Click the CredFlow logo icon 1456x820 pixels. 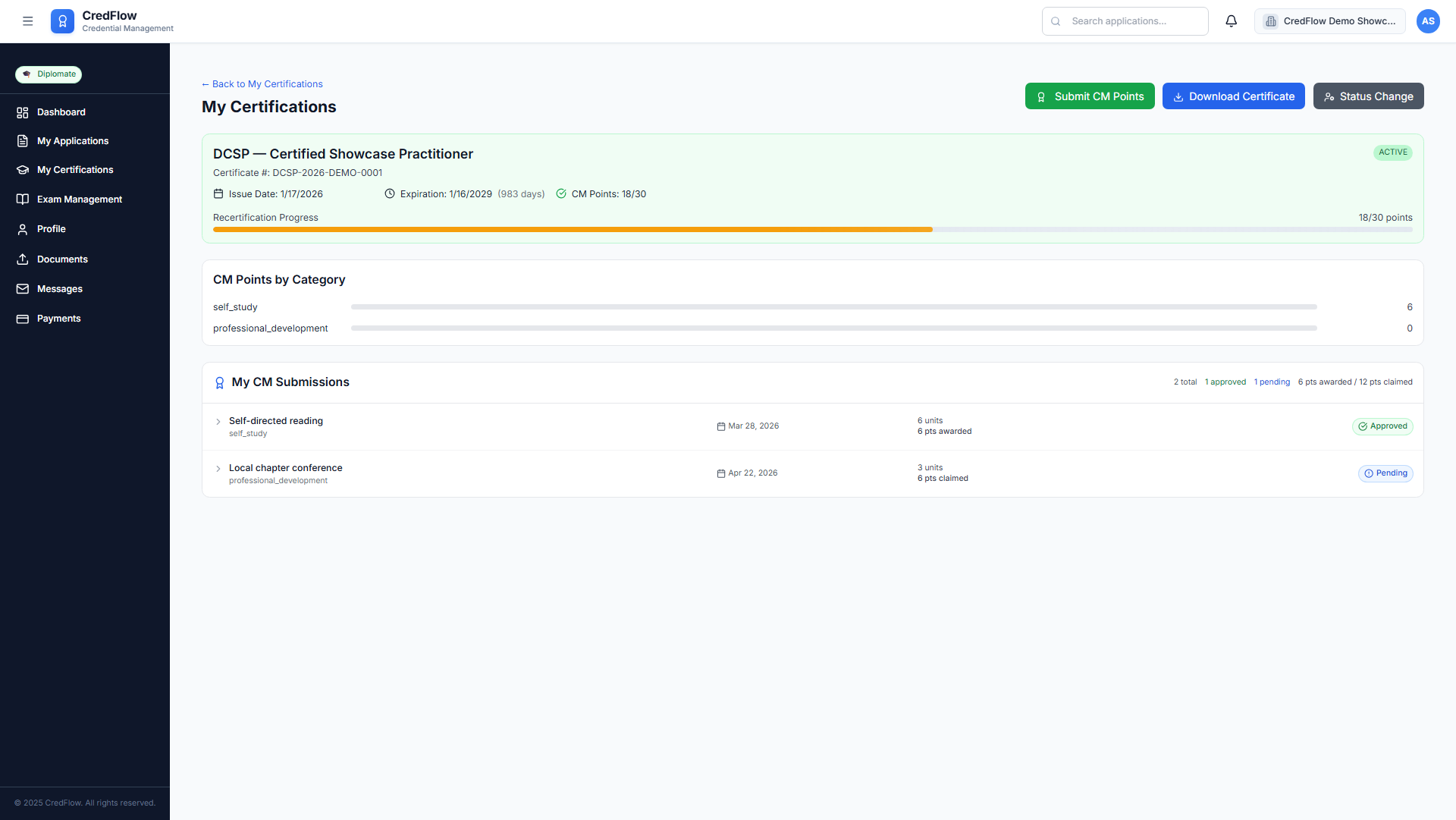[63, 21]
